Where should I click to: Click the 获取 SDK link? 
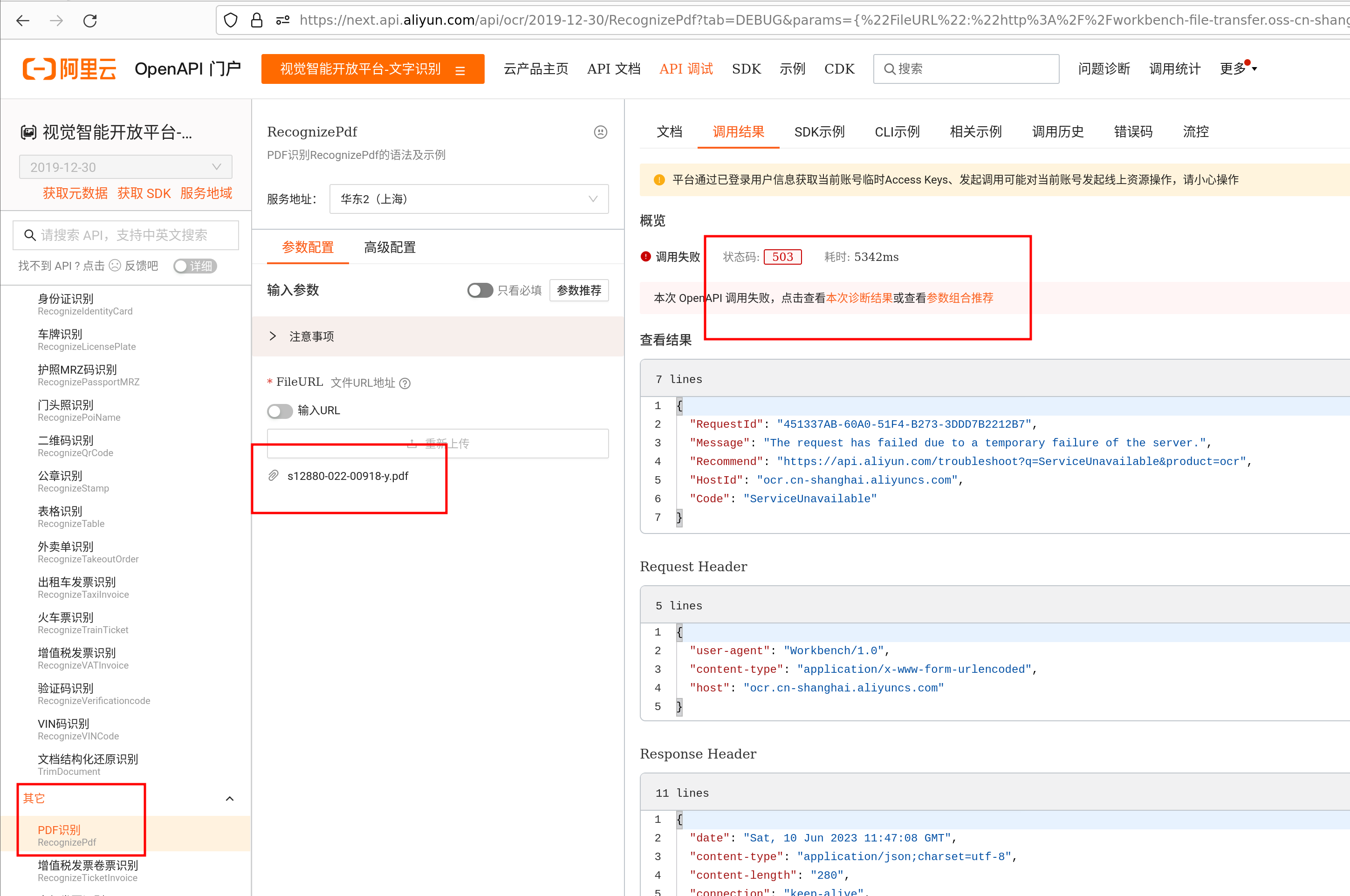pos(144,193)
